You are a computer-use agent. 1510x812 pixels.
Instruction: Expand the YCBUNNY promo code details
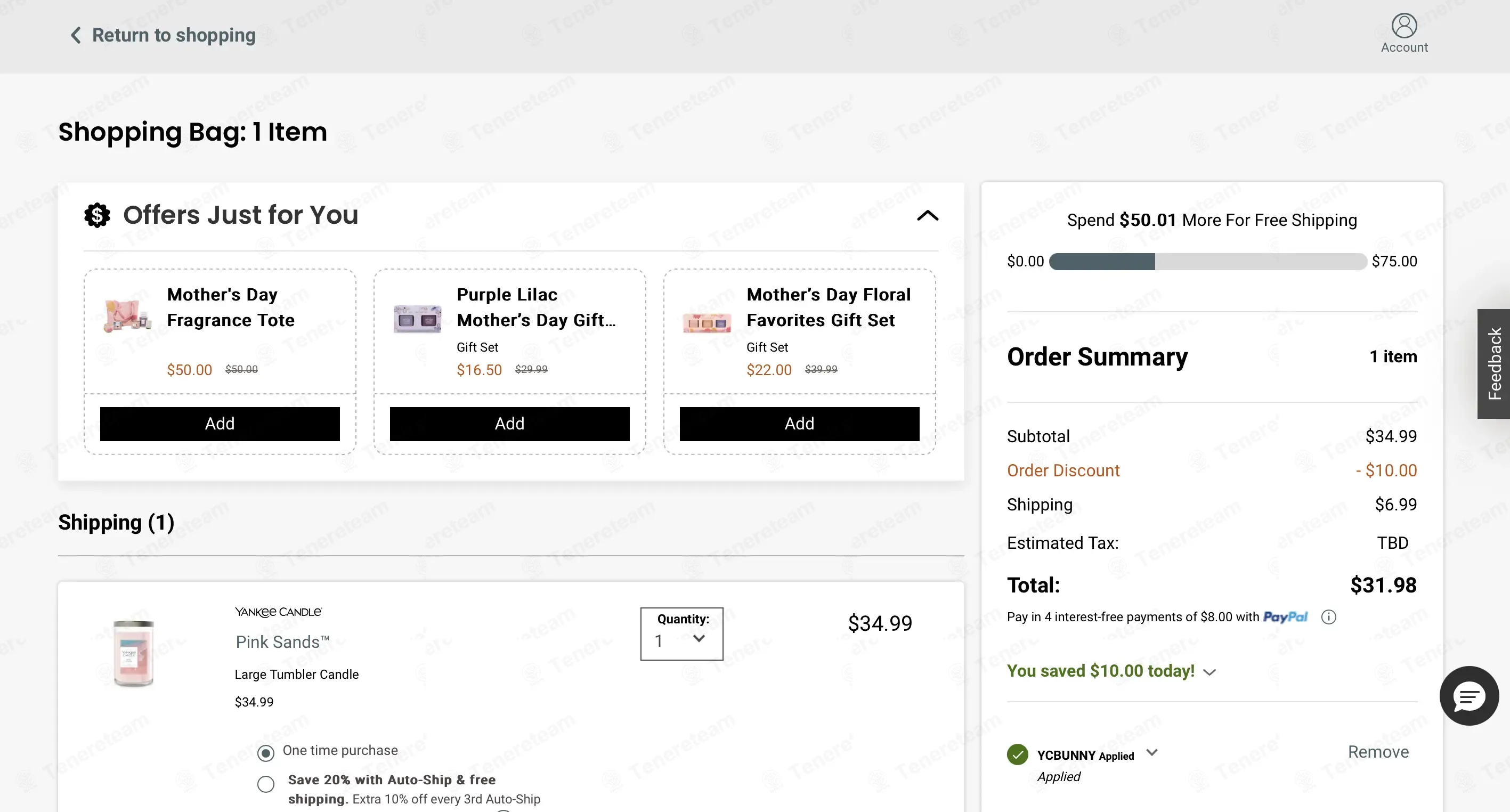click(1152, 752)
